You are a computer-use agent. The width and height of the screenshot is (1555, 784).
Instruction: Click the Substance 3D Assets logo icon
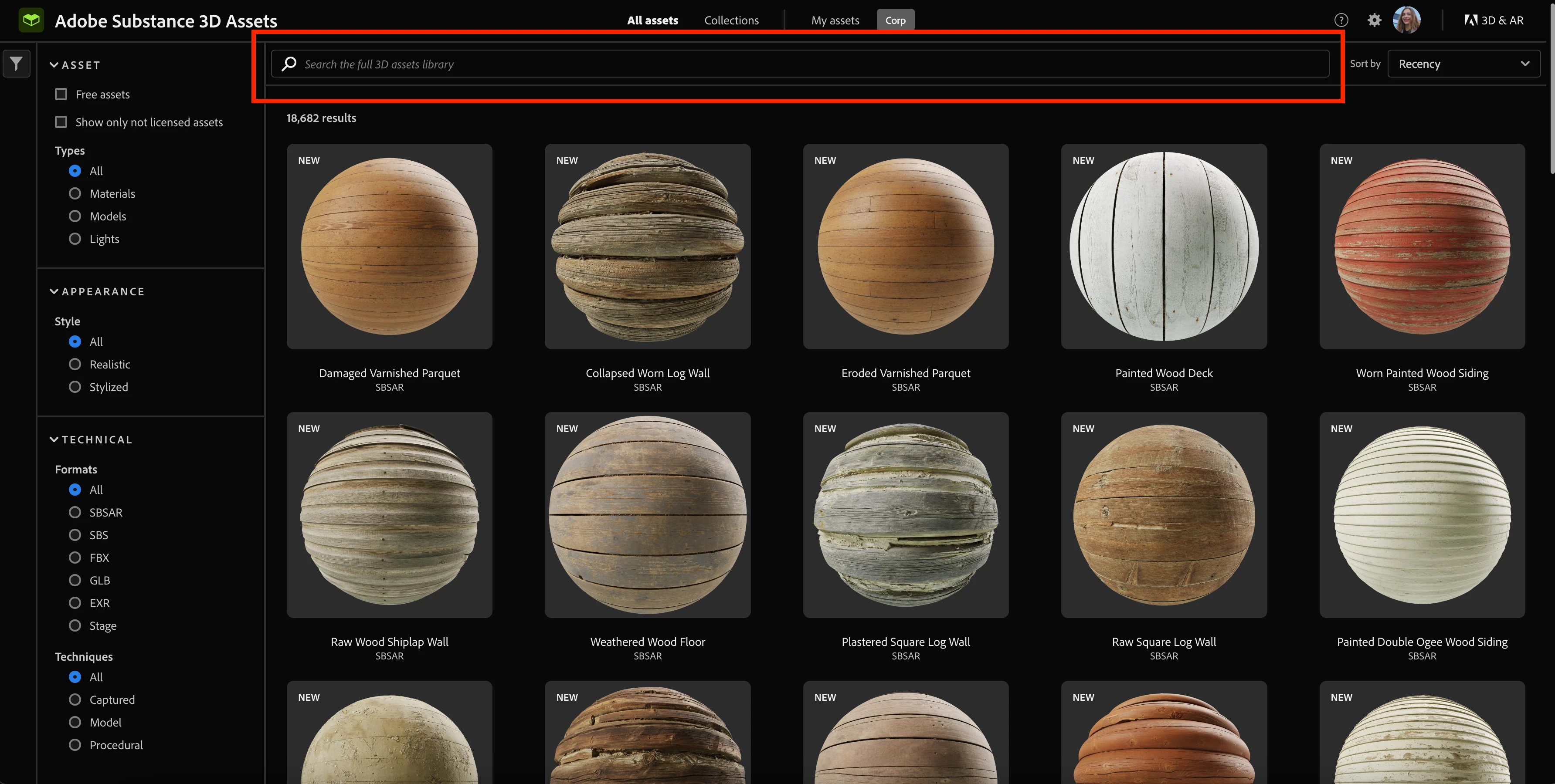pos(31,20)
